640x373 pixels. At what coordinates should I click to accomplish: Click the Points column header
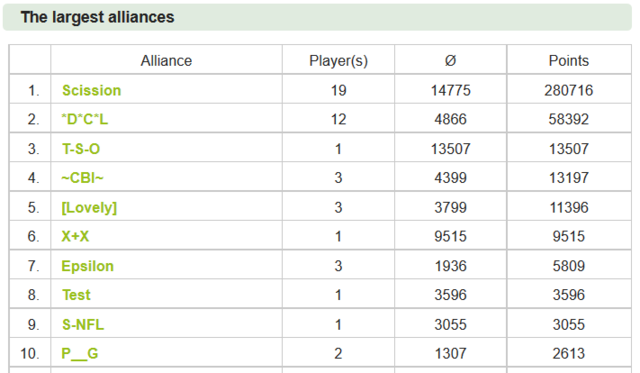[569, 60]
